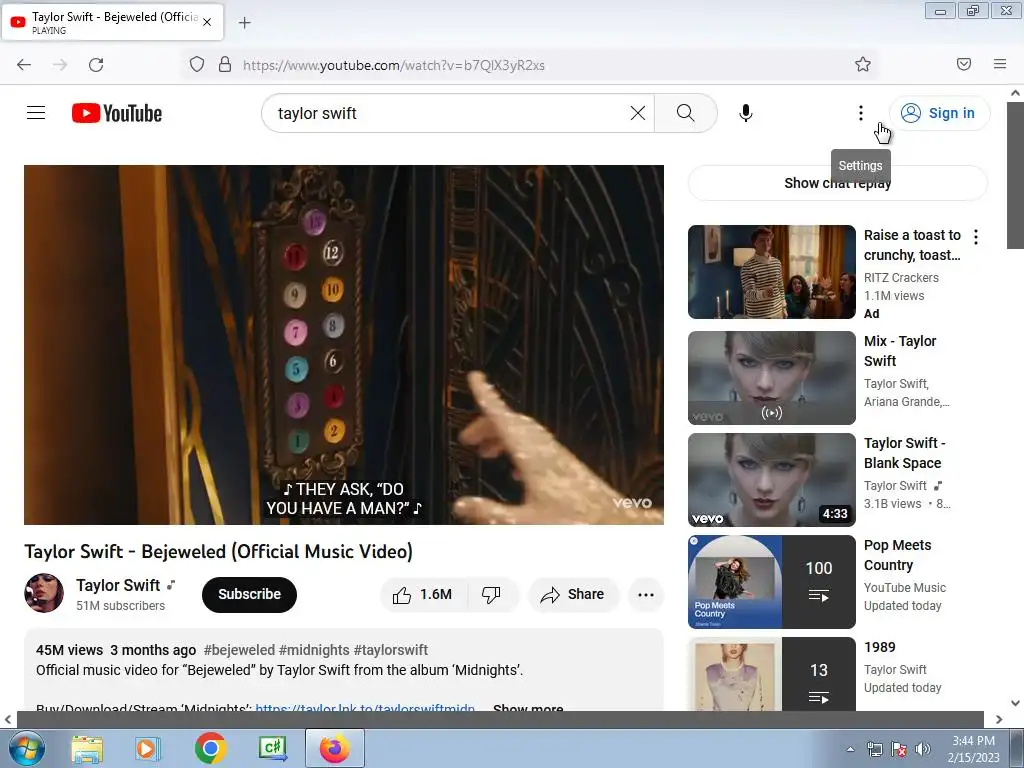Image resolution: width=1024 pixels, height=768 pixels.
Task: Open Mix - Taylor Swift thumbnail
Action: 771,377
